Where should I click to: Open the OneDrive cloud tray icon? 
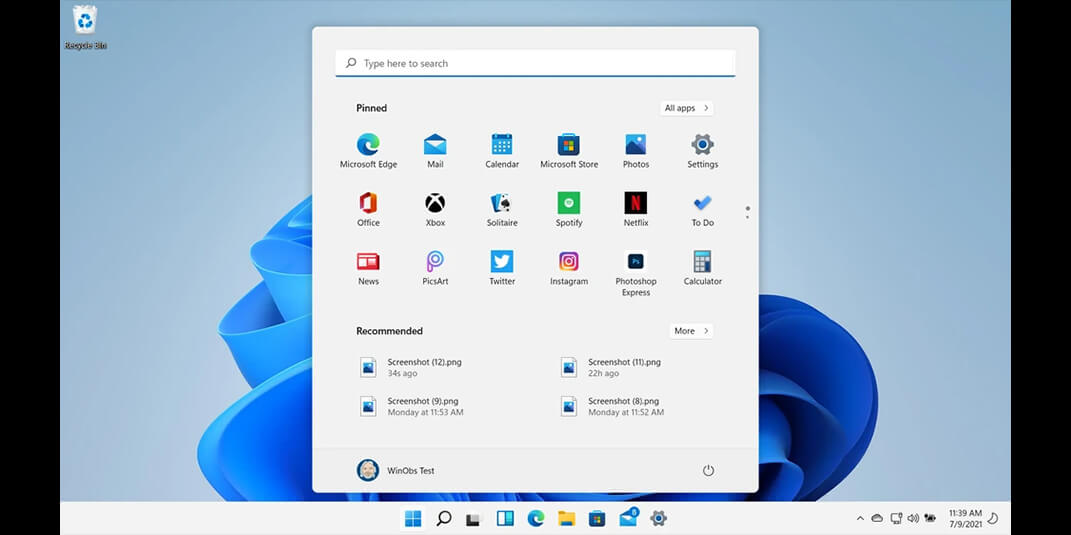pos(878,519)
